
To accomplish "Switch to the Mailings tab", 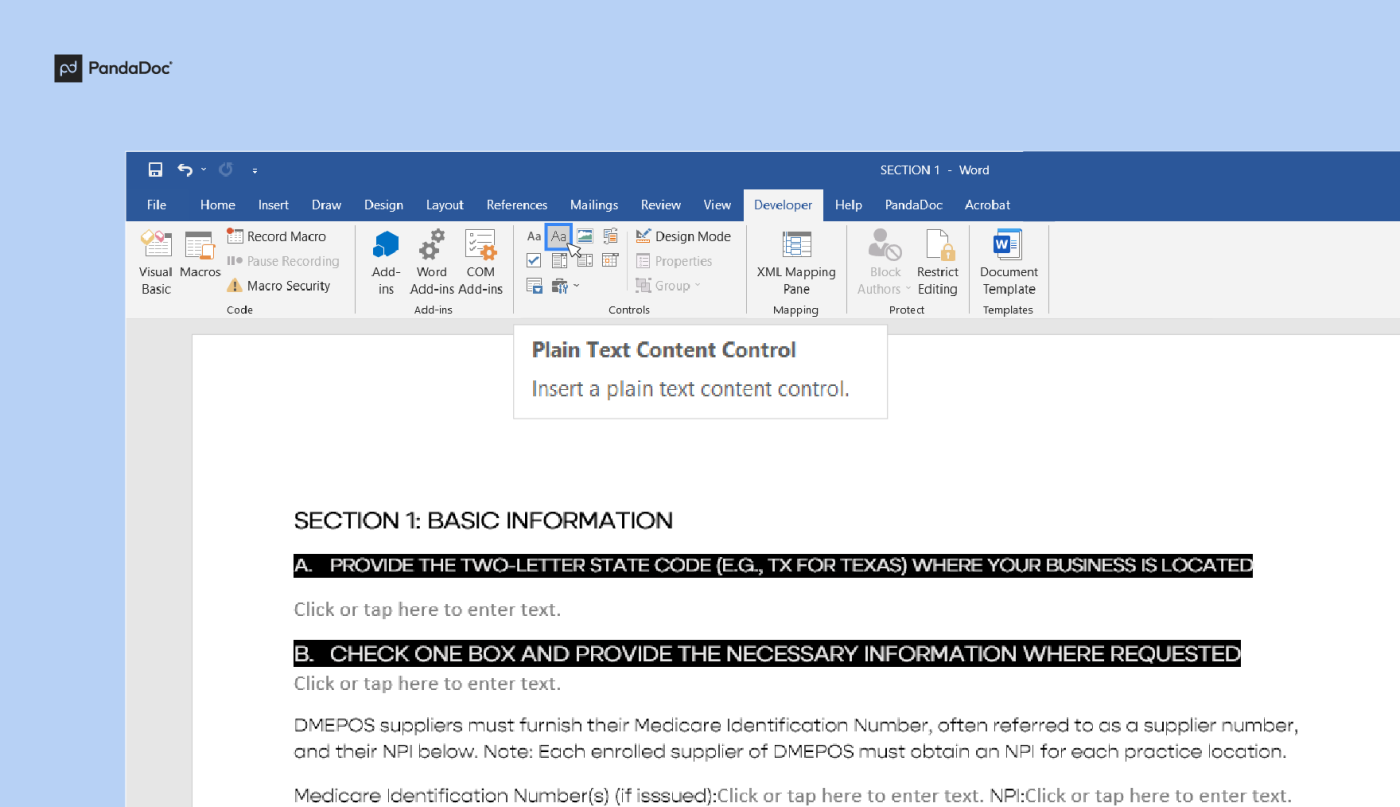I will point(594,205).
